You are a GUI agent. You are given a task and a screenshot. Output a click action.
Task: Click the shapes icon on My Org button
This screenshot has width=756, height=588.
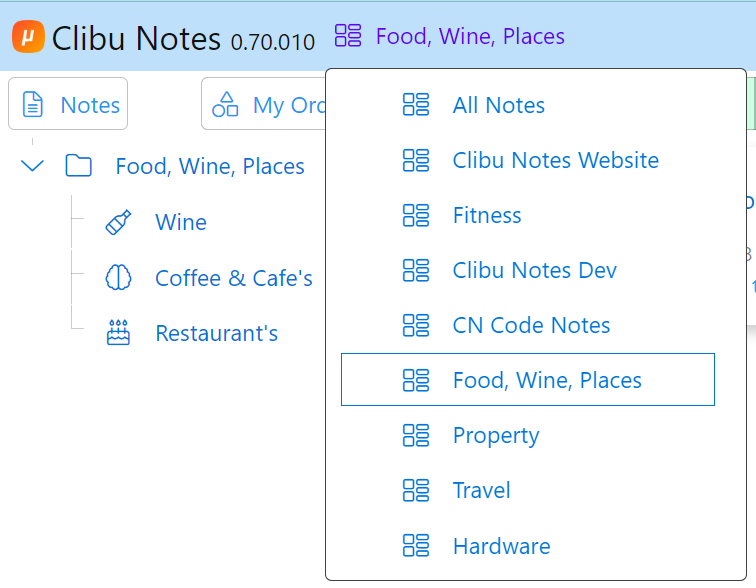click(225, 104)
